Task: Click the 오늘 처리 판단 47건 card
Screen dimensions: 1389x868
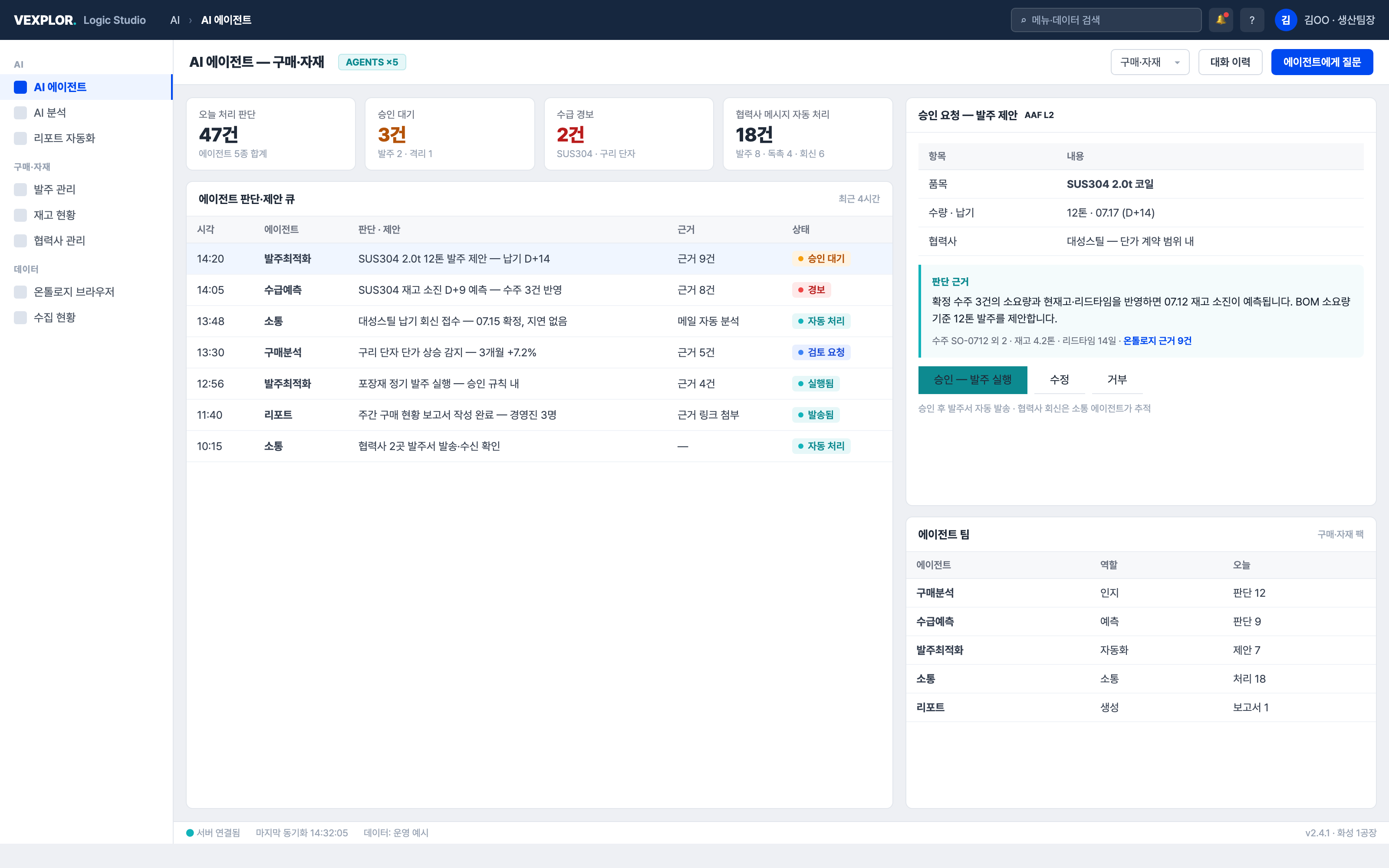Action: point(271,134)
